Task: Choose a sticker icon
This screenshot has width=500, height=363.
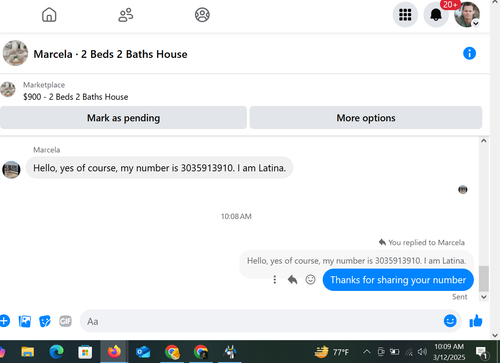Action: (45, 321)
